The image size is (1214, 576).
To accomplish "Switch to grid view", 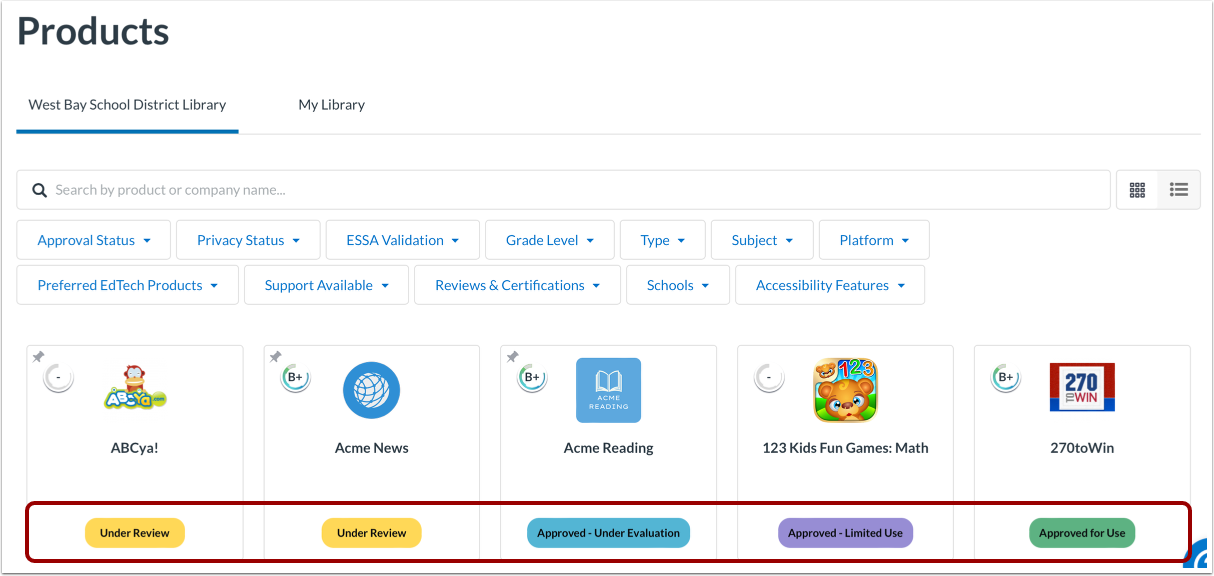I will [1137, 189].
